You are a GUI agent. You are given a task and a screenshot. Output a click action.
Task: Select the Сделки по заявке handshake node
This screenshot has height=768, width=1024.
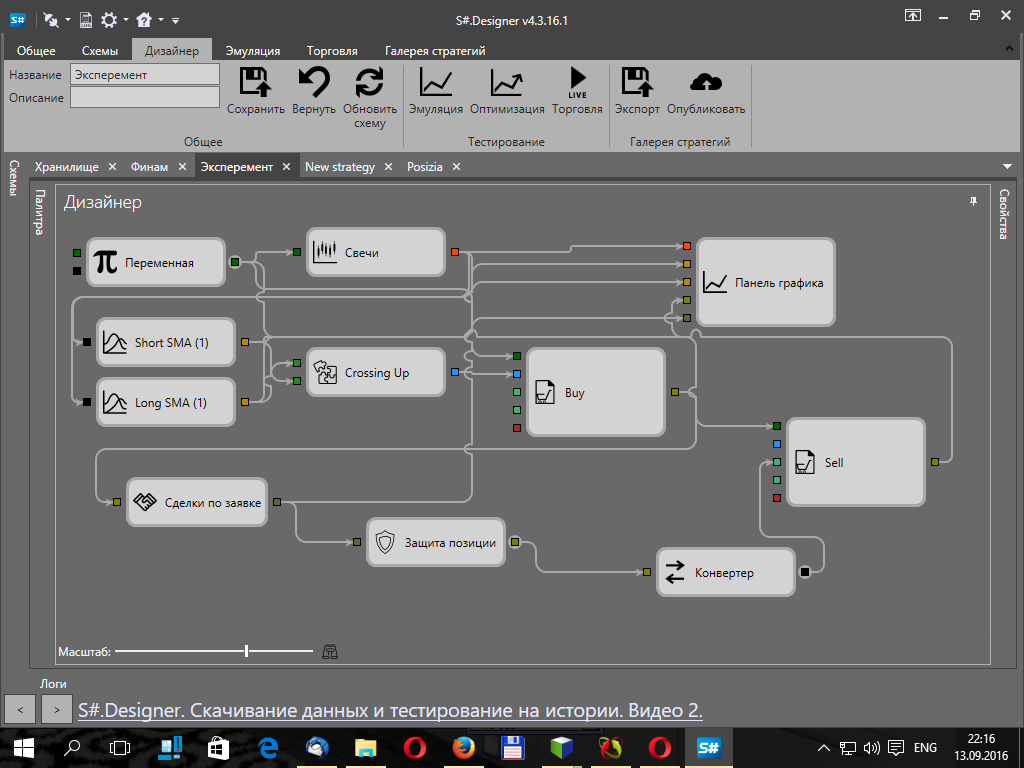click(197, 502)
